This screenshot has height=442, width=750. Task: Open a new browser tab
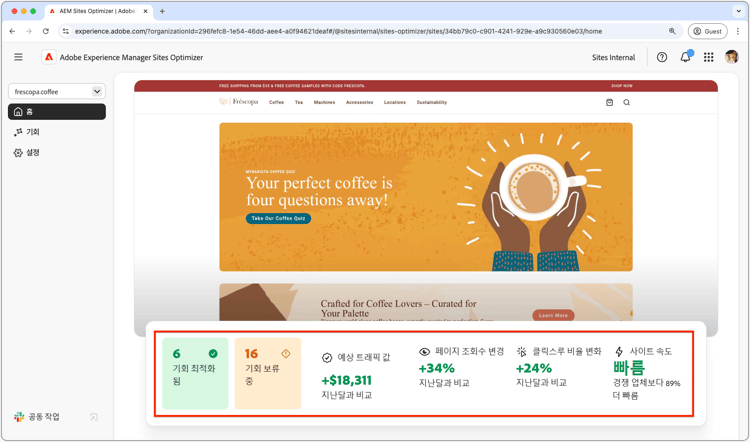162,11
